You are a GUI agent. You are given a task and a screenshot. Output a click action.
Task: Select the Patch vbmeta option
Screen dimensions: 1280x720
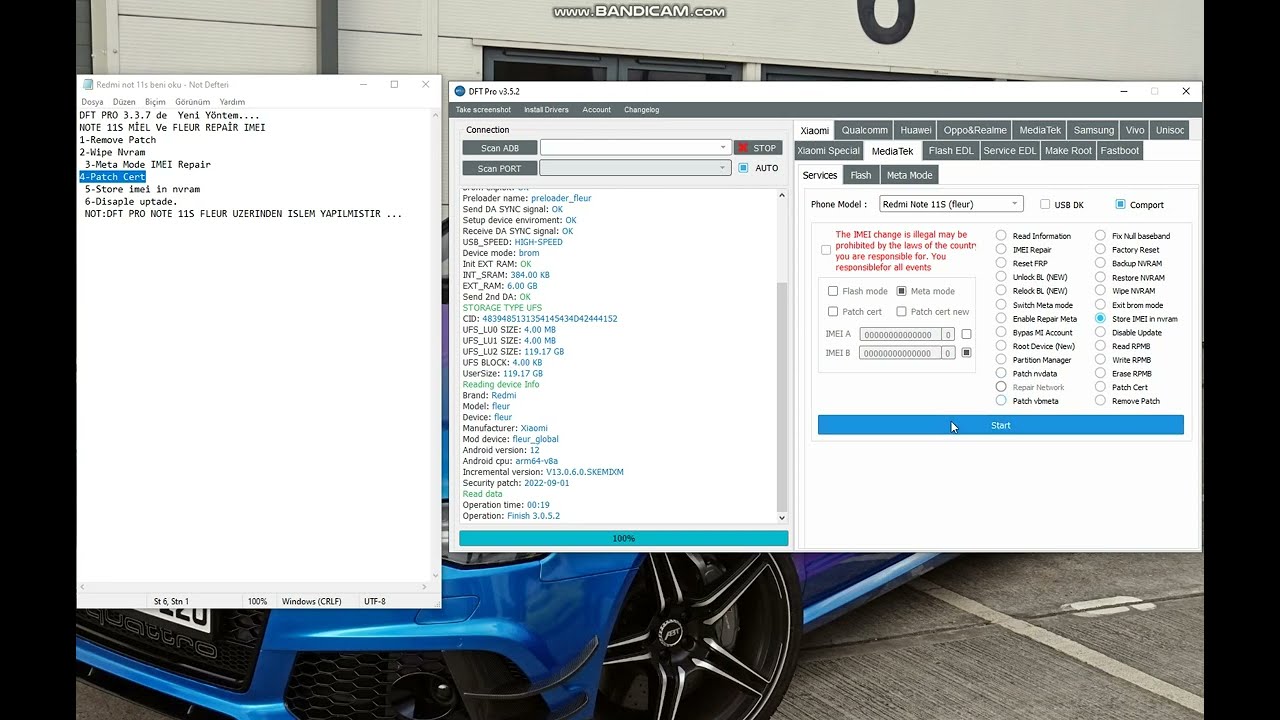click(x=1001, y=401)
